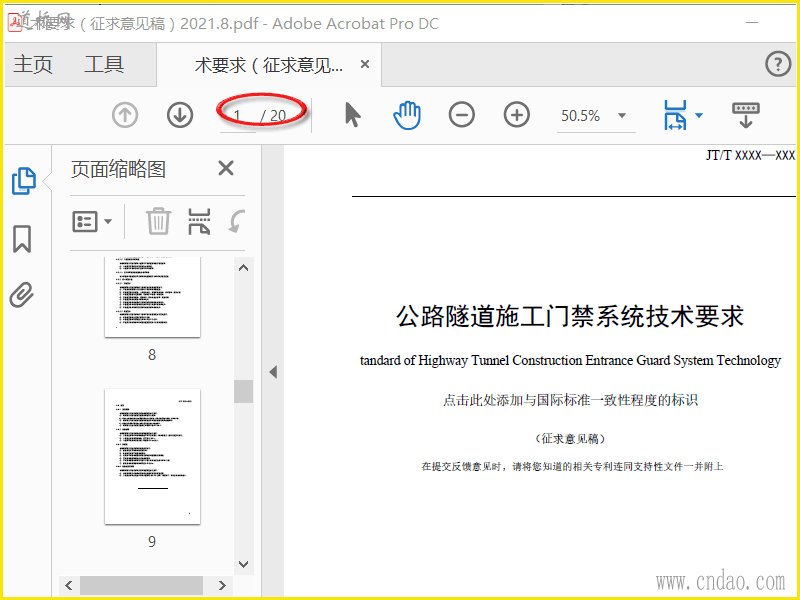Minimize the Acrobat window
Screen dimensions: 800x600
point(752,22)
